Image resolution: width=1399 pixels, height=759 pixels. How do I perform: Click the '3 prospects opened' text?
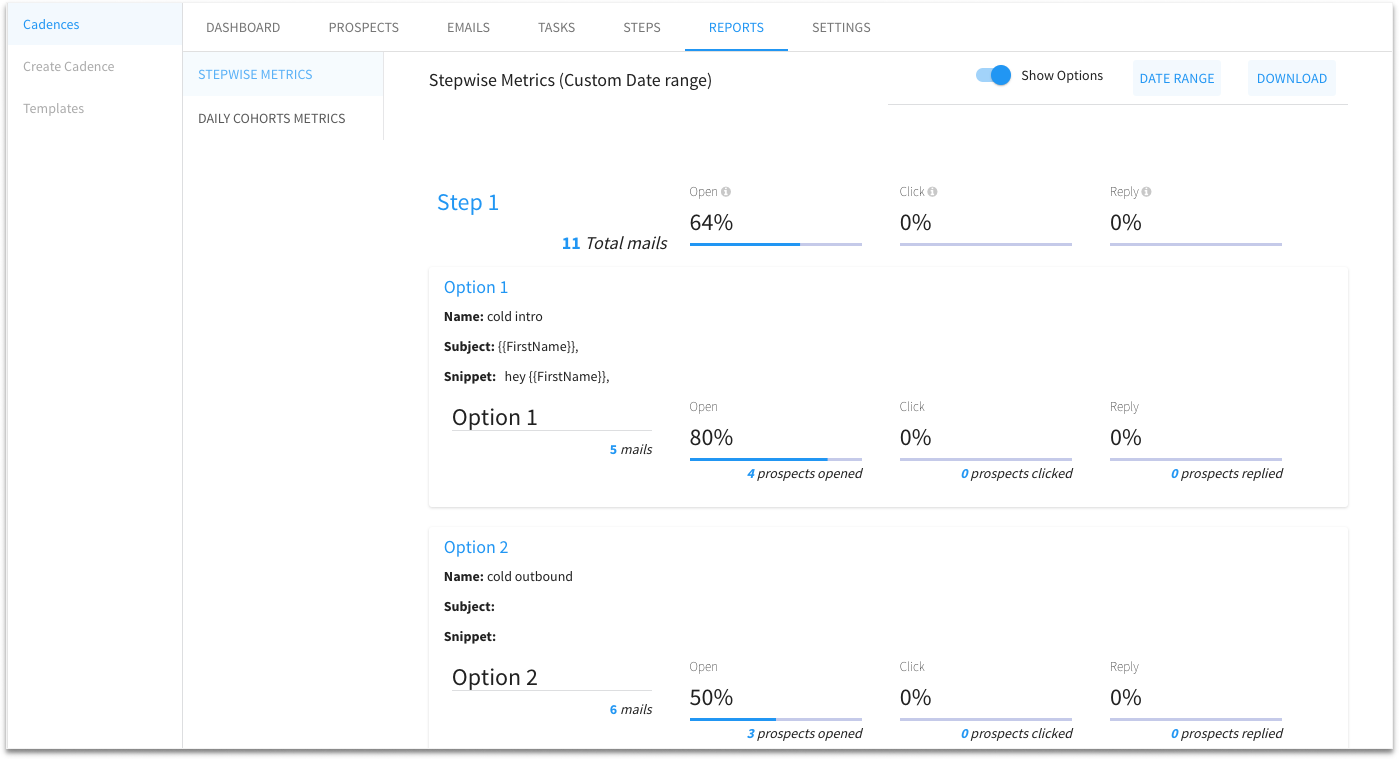(804, 734)
